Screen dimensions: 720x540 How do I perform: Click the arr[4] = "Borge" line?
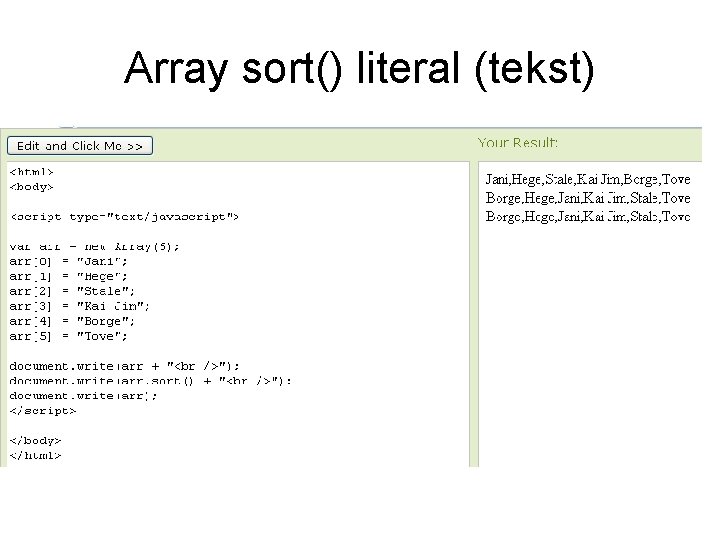click(72, 321)
